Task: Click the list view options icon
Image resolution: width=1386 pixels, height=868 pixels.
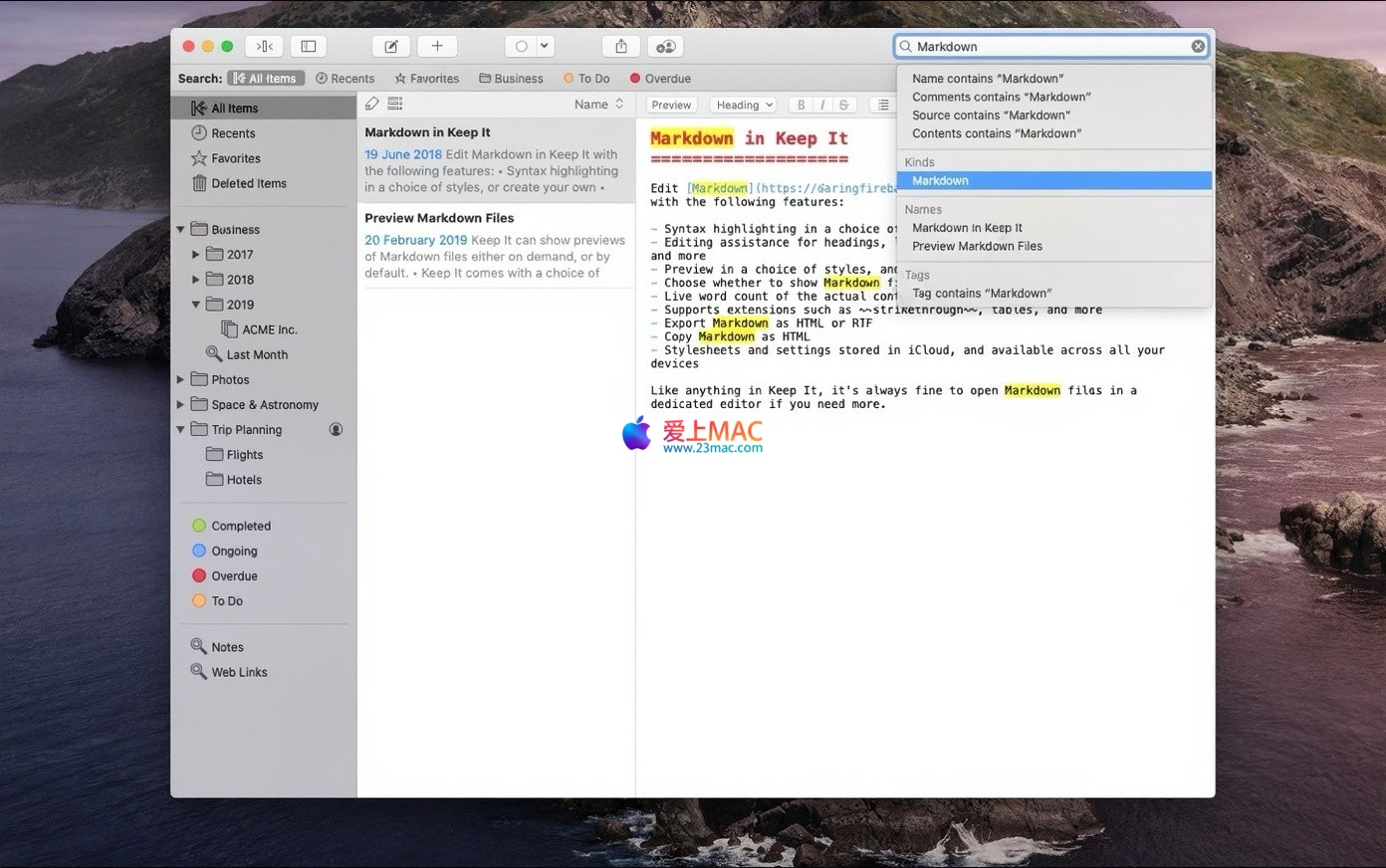Action: point(395,104)
